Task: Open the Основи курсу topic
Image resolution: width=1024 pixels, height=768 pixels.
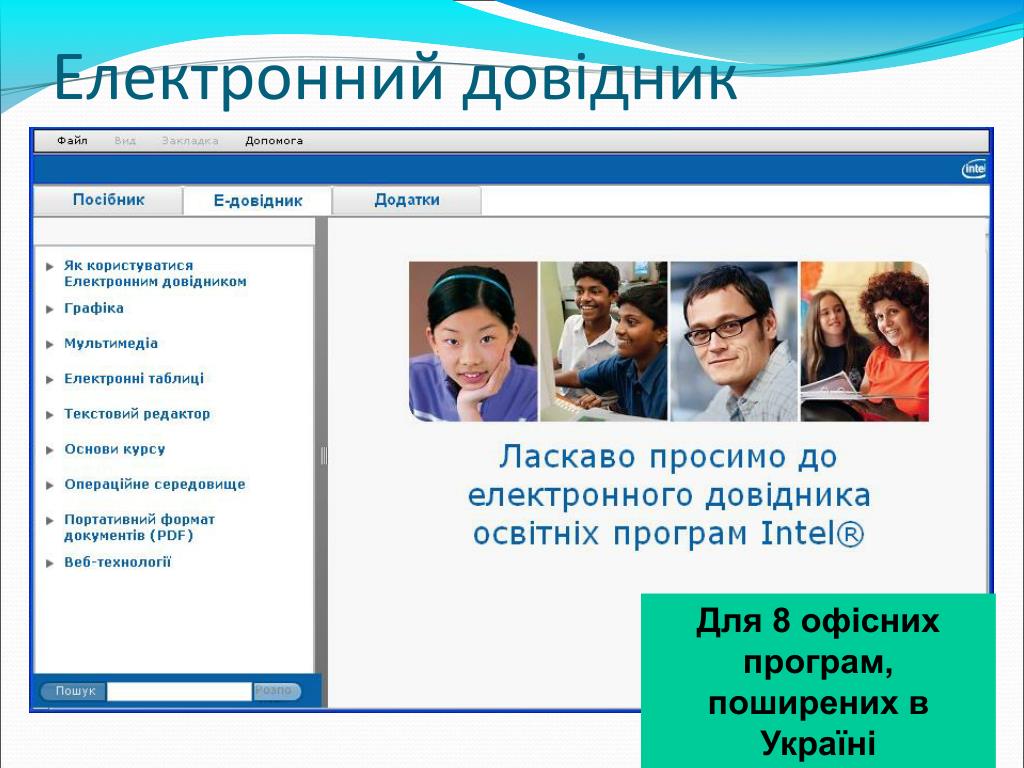Action: click(114, 449)
